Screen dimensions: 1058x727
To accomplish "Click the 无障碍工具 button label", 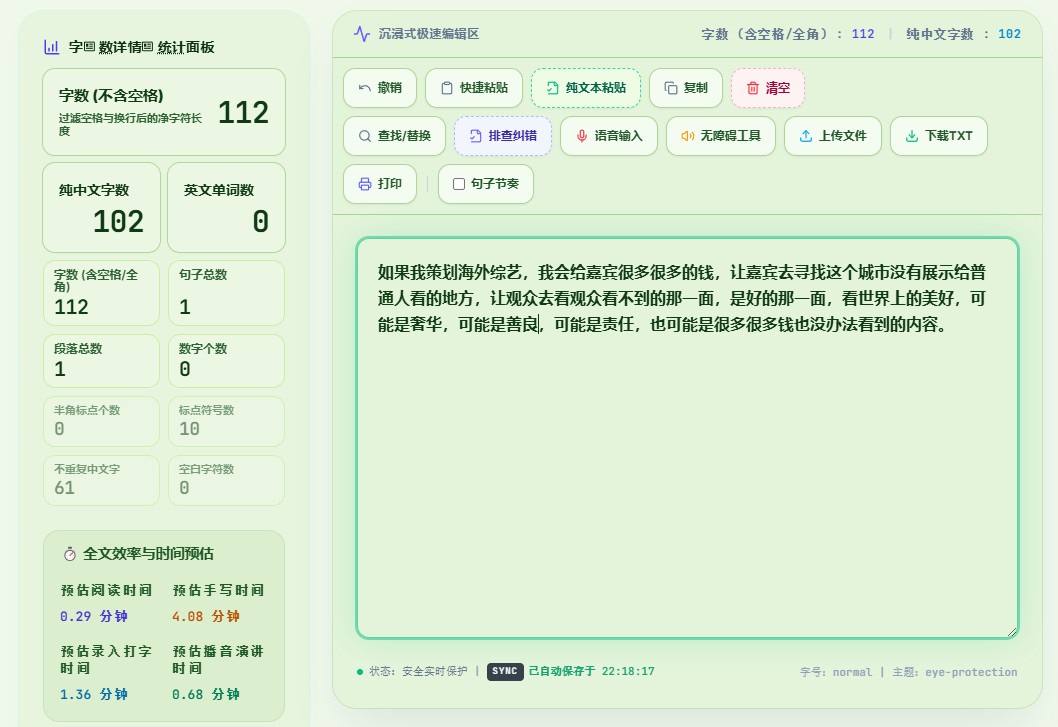I will coord(731,136).
